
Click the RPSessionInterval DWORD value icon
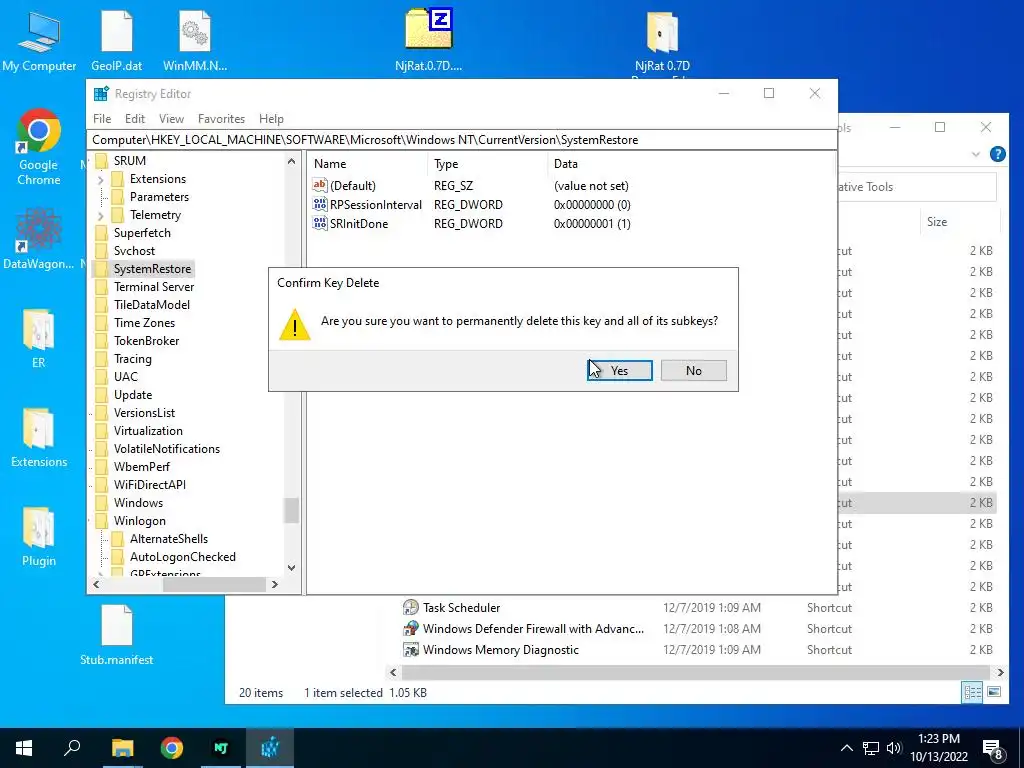(319, 204)
